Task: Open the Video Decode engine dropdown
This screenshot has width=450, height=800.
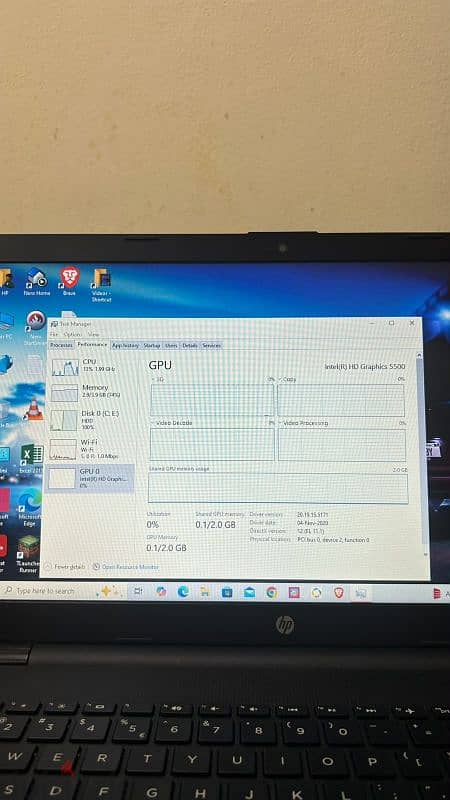Action: tap(172, 423)
